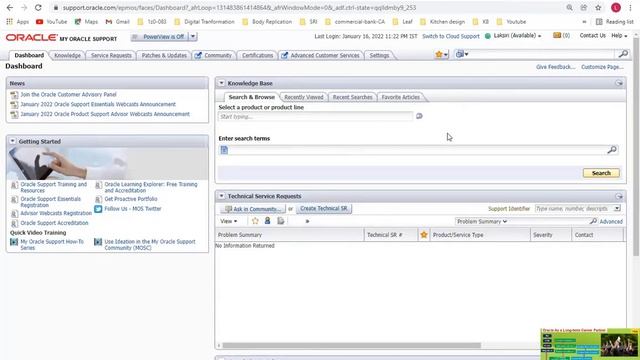This screenshot has width=640, height=360.
Task: Reload the page with the refresh icon
Action: click(x=38, y=7)
